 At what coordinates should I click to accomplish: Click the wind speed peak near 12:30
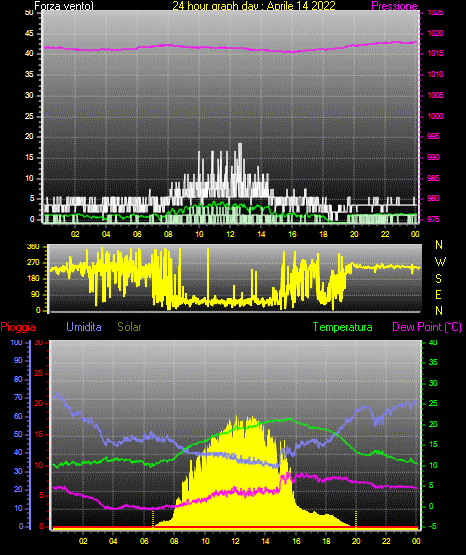[x=240, y=145]
